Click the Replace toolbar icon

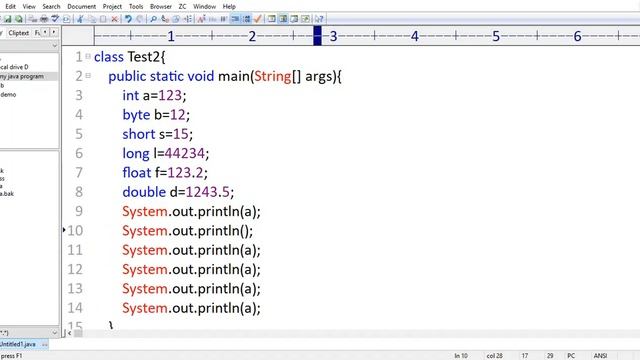[165, 19]
